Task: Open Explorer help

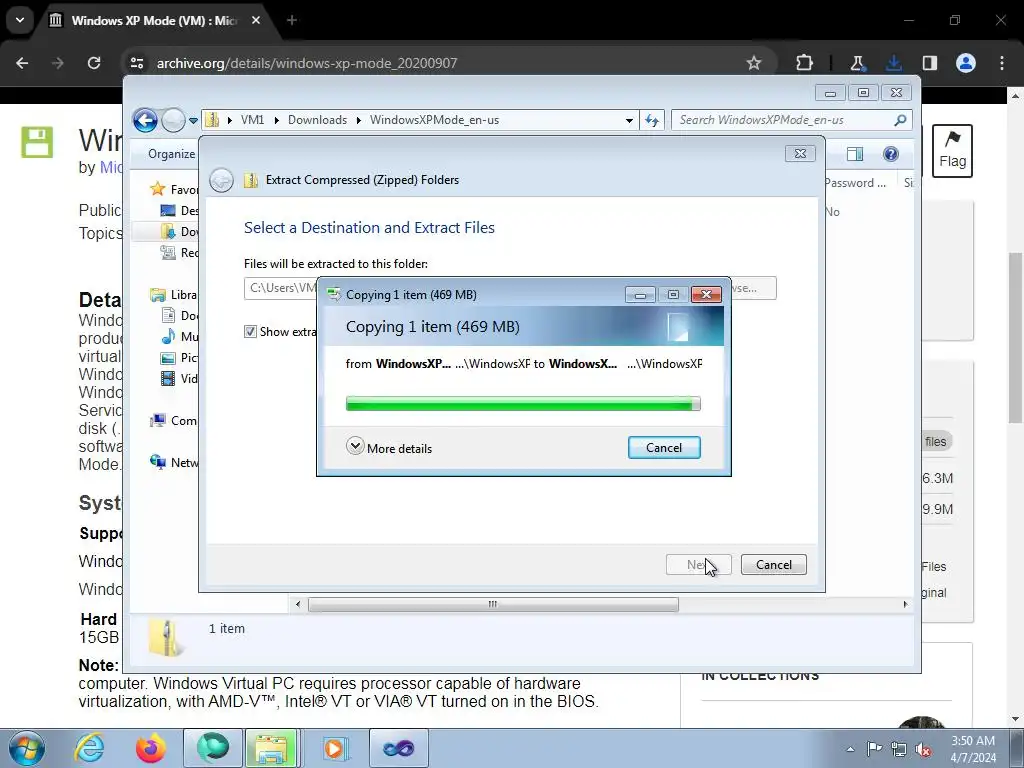Action: [x=891, y=154]
